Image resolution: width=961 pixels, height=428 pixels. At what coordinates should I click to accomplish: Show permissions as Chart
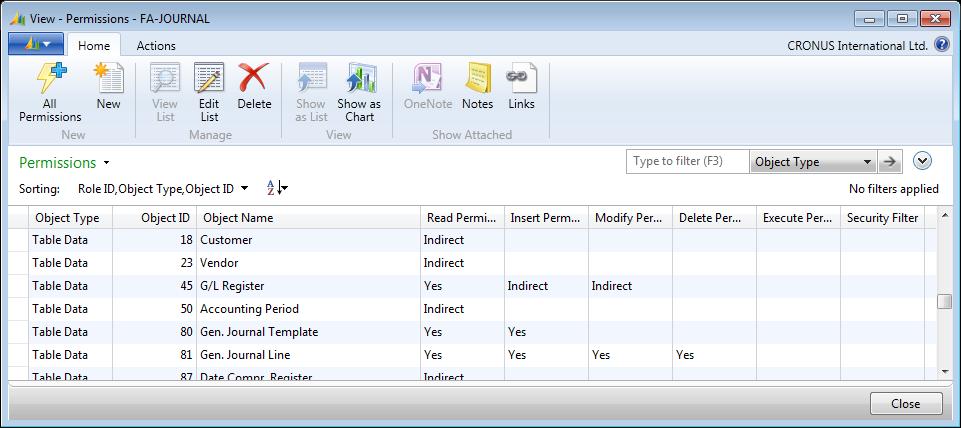(x=359, y=92)
